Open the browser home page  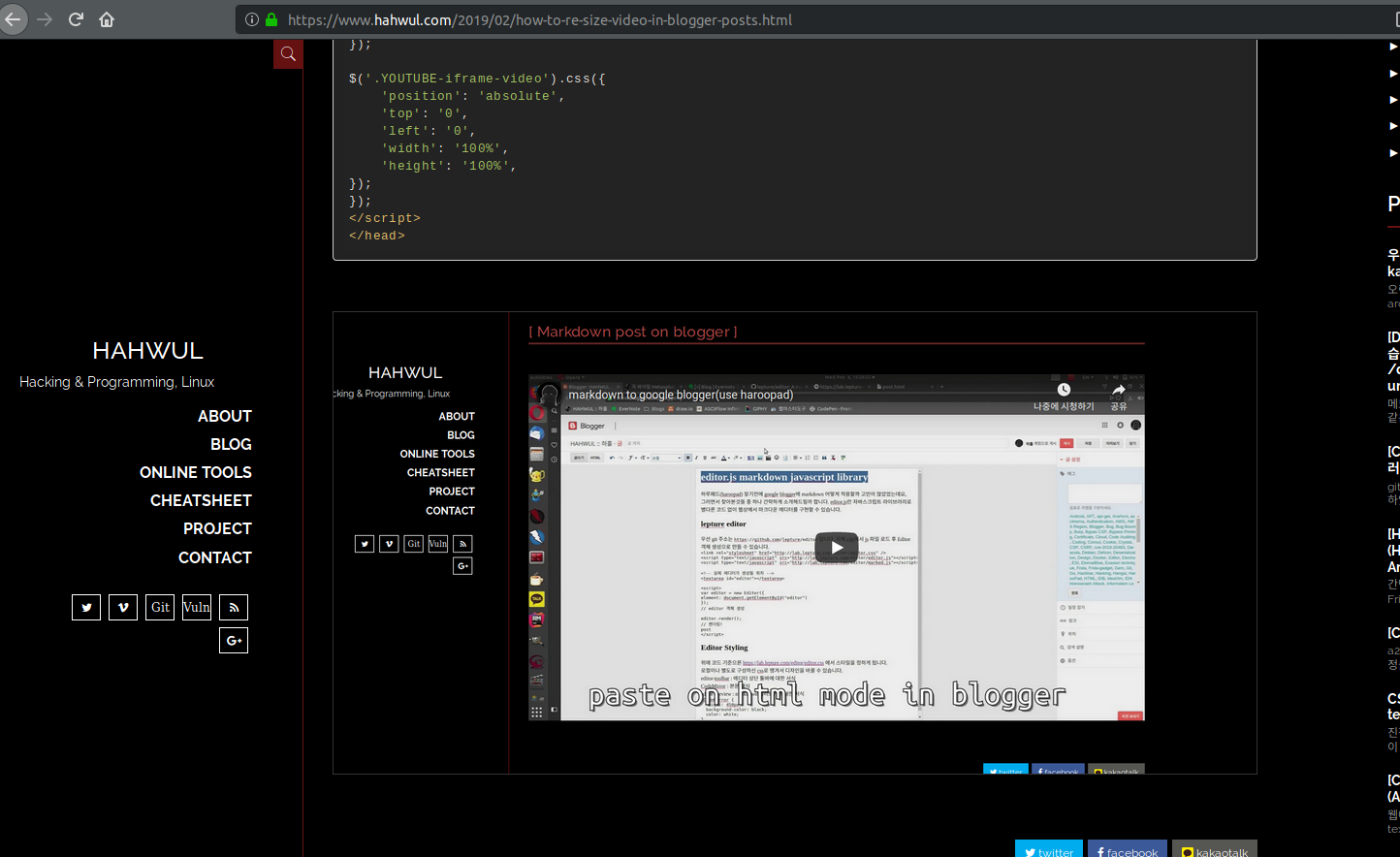(x=107, y=19)
